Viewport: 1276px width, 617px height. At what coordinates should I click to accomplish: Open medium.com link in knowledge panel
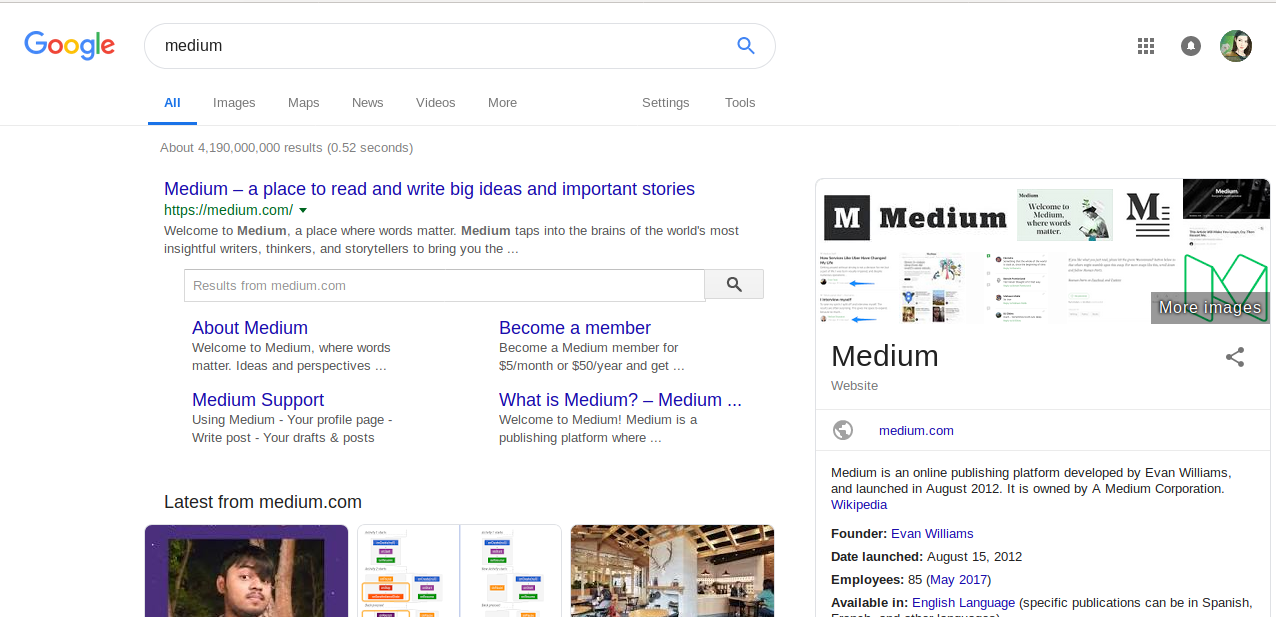tap(916, 431)
